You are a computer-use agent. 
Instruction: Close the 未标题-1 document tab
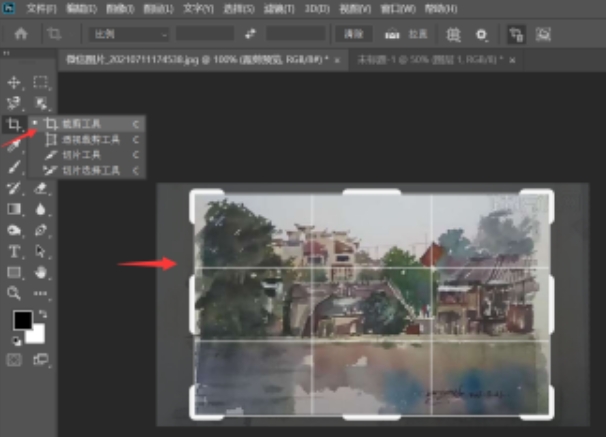512,60
